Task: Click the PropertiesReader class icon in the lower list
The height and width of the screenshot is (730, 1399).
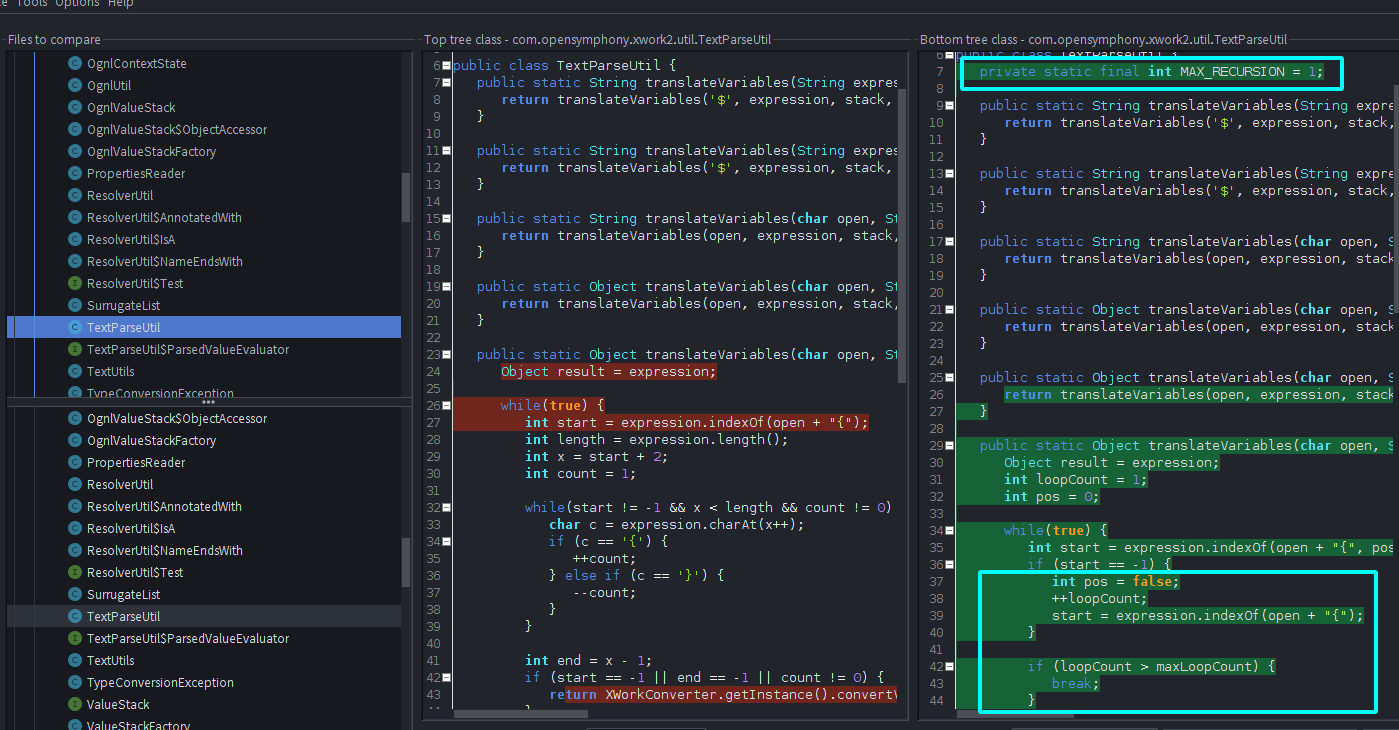Action: pyautogui.click(x=74, y=463)
